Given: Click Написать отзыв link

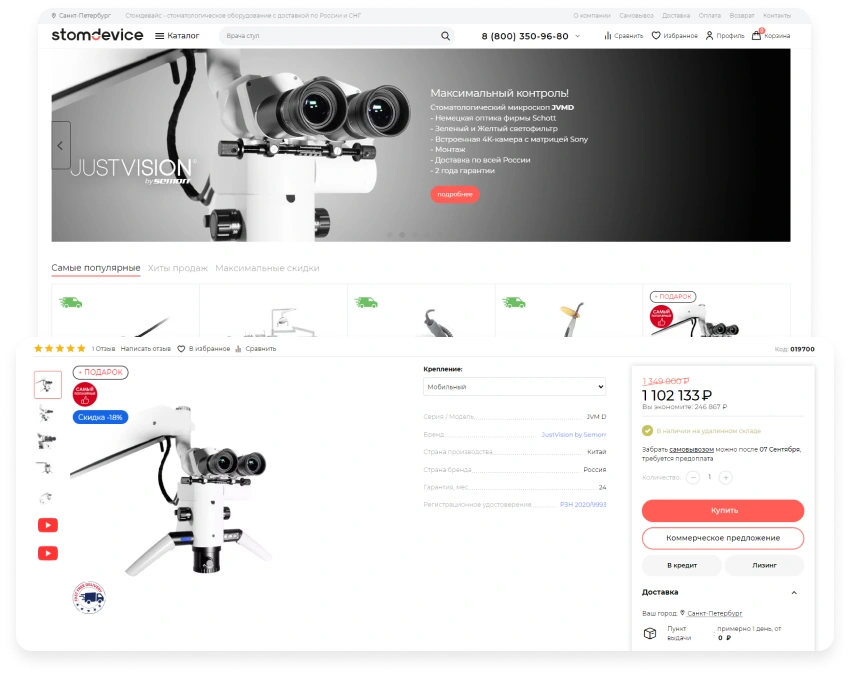Looking at the screenshot, I should [145, 349].
